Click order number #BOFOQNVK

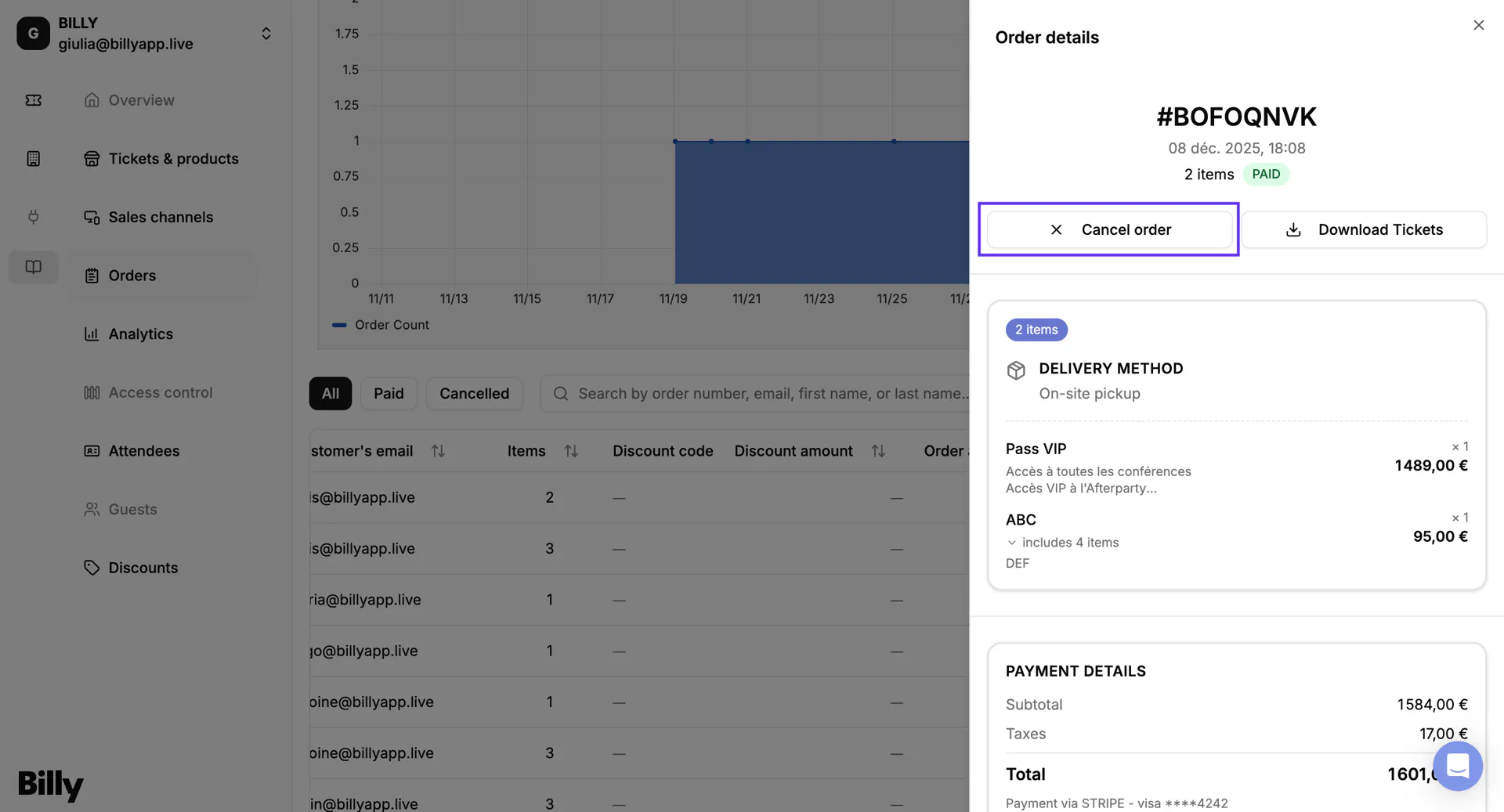[x=1237, y=117]
